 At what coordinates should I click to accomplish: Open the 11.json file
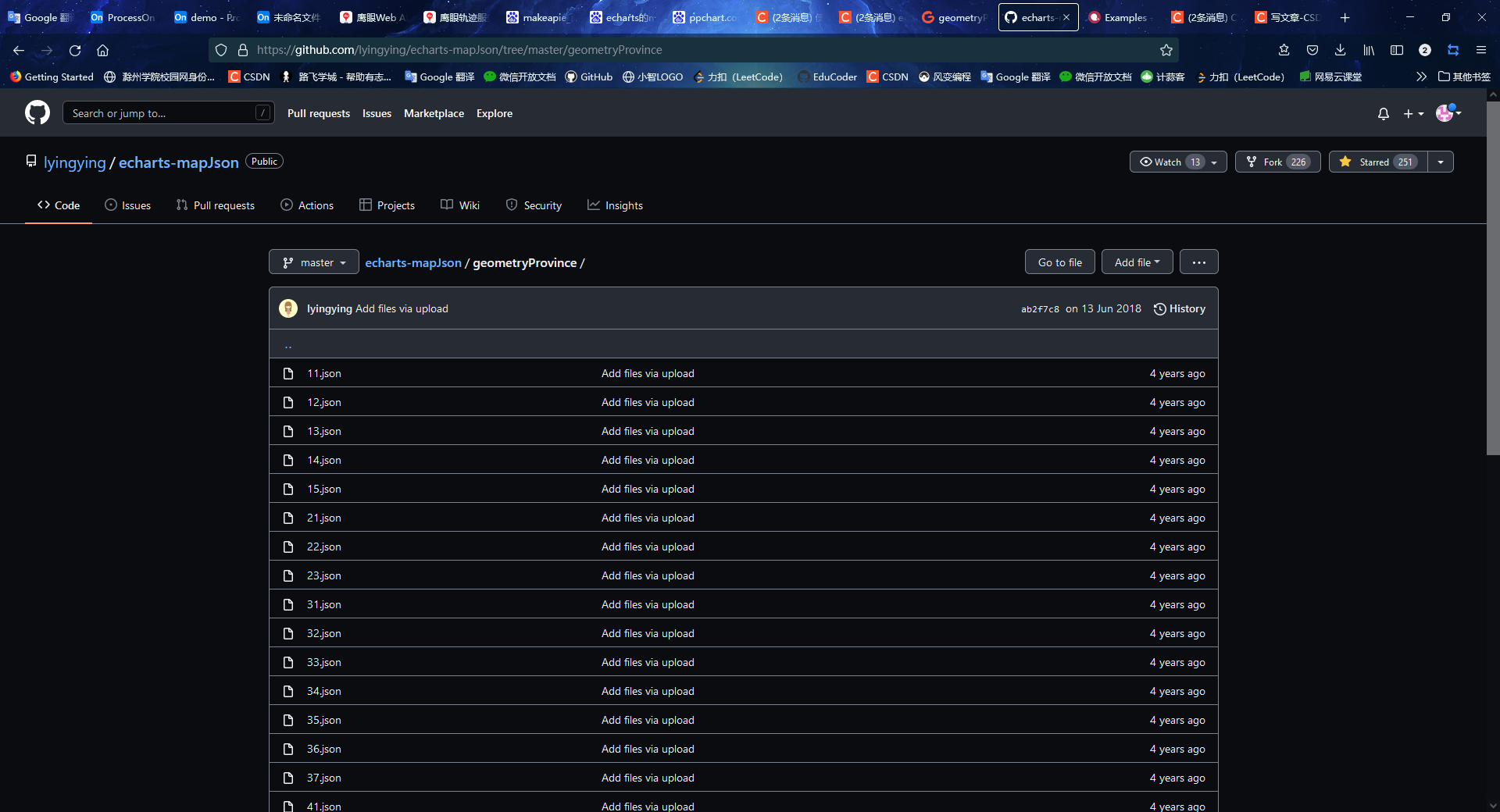(x=324, y=373)
